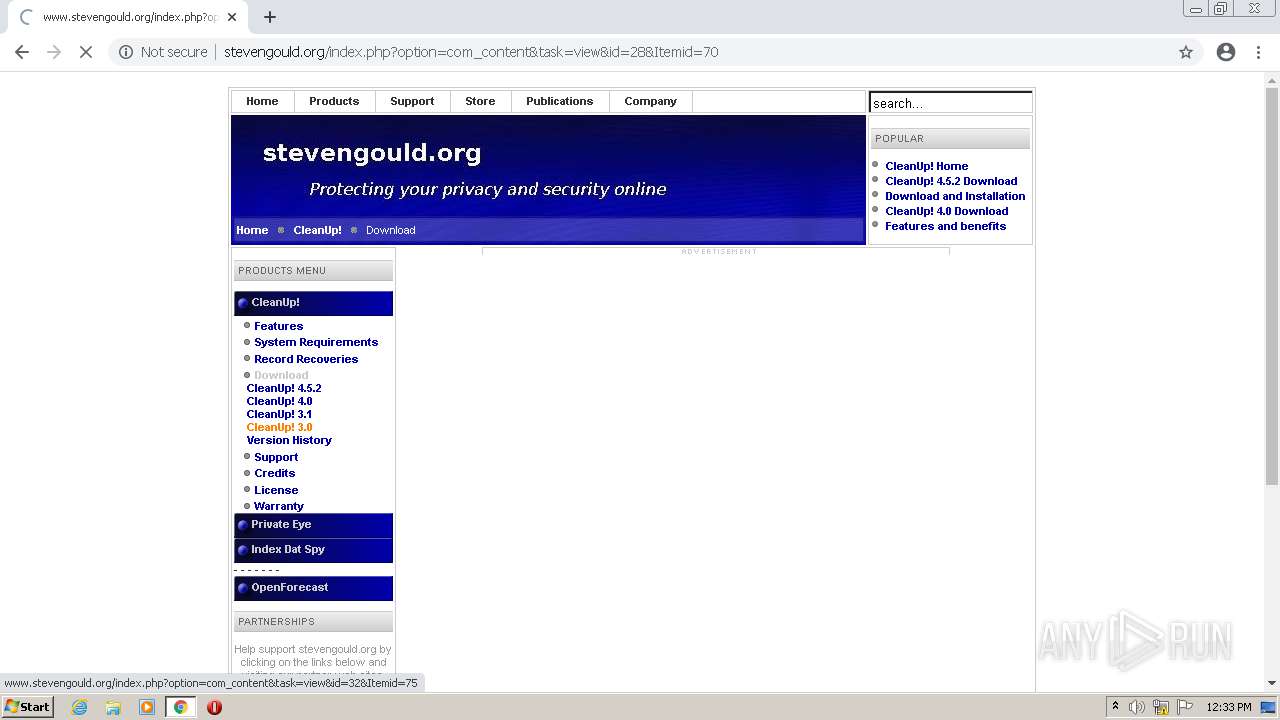
Task: Open the CleanUp! 4.0 Download popular link
Action: [x=946, y=211]
